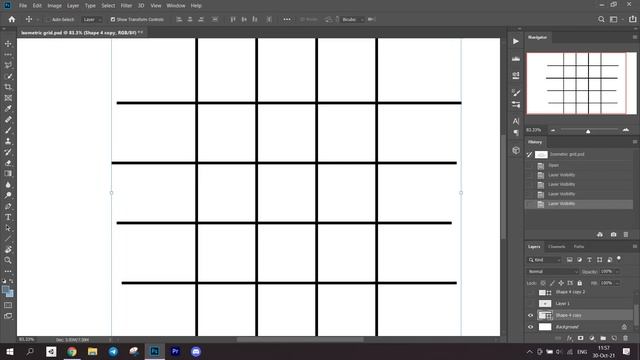The width and height of the screenshot is (640, 360).
Task: Open the File menu
Action: (x=23, y=6)
